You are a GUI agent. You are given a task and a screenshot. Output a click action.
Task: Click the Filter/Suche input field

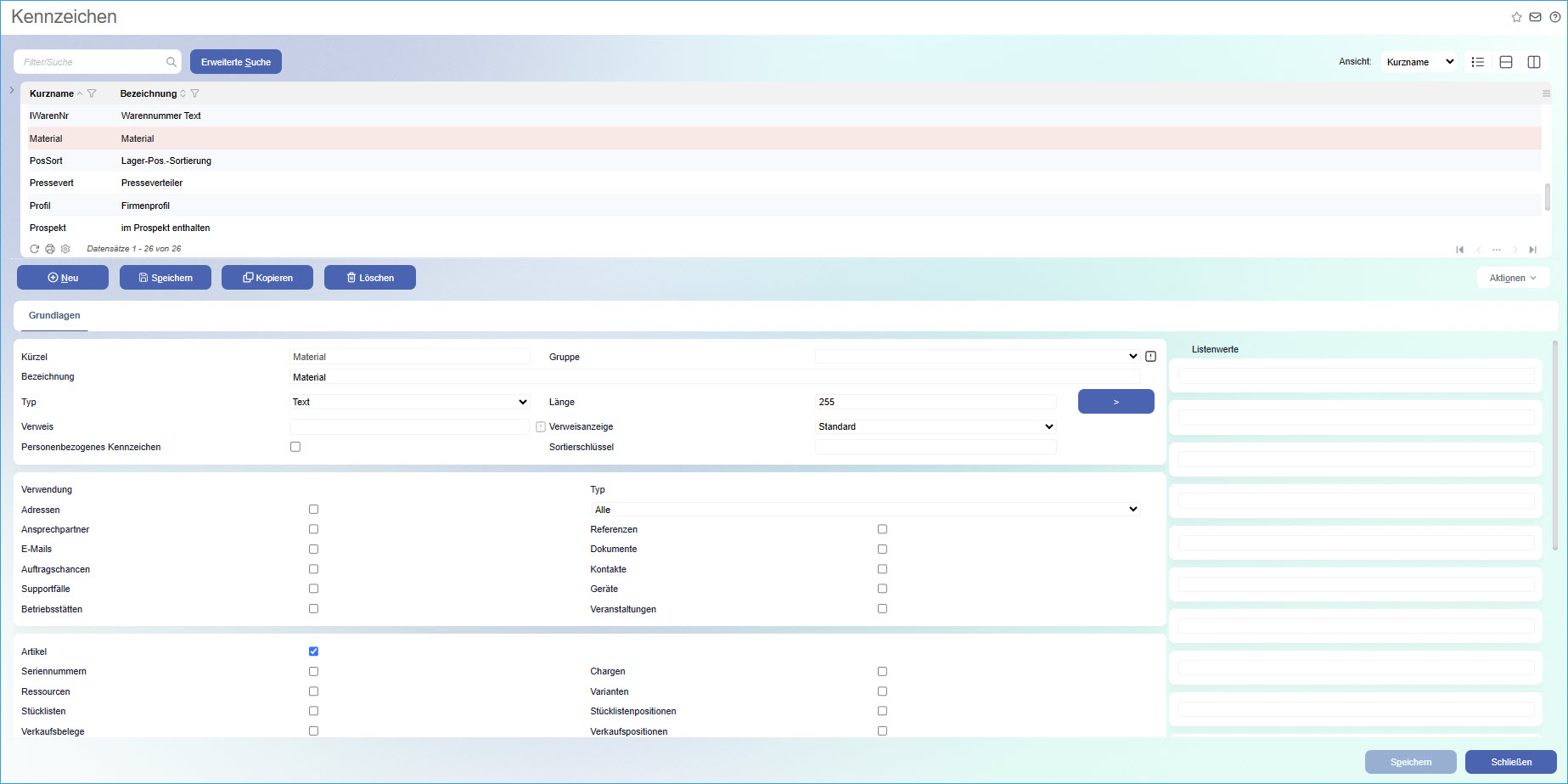click(x=92, y=62)
